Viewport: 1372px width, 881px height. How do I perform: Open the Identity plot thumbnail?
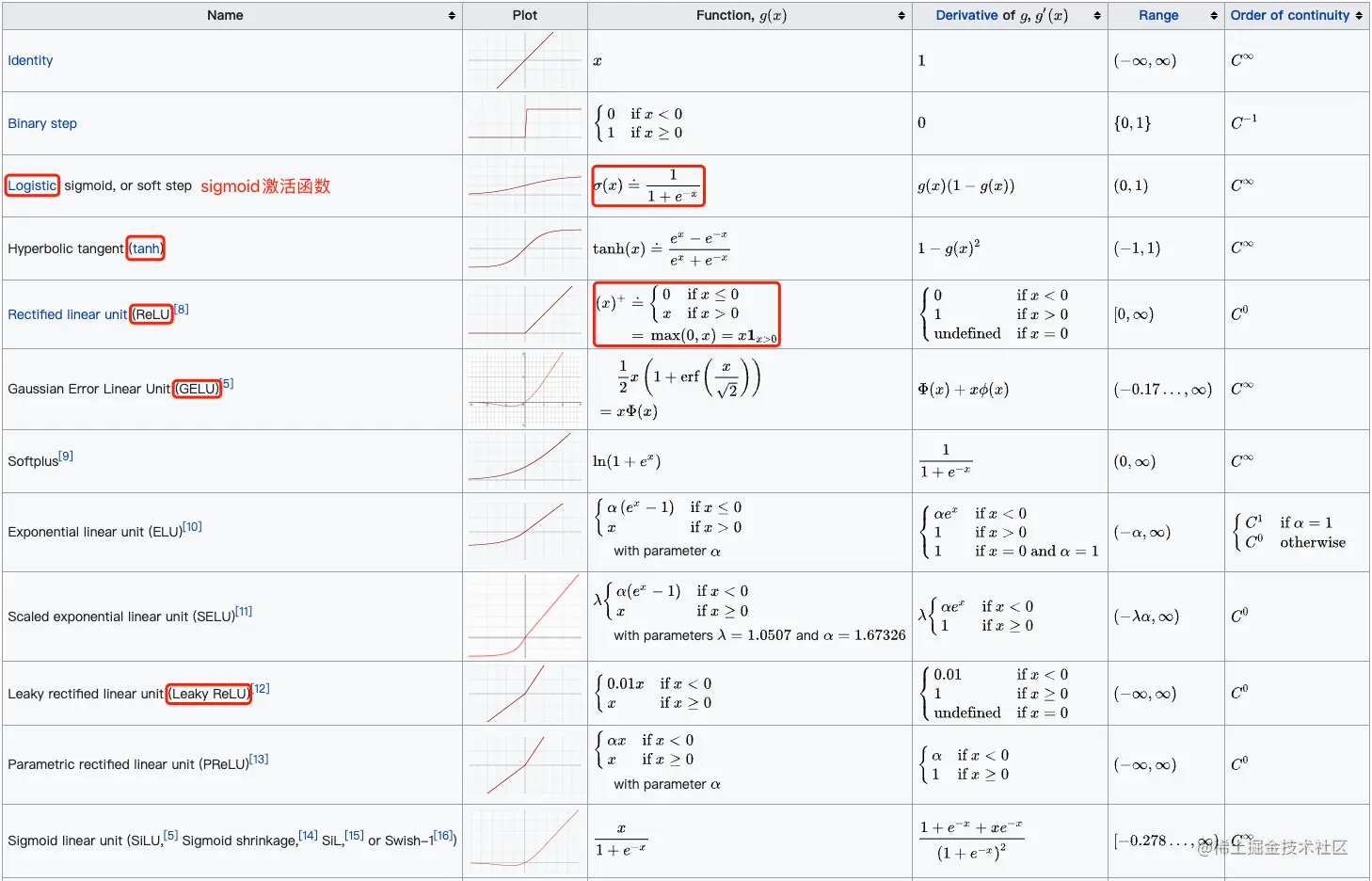click(525, 60)
